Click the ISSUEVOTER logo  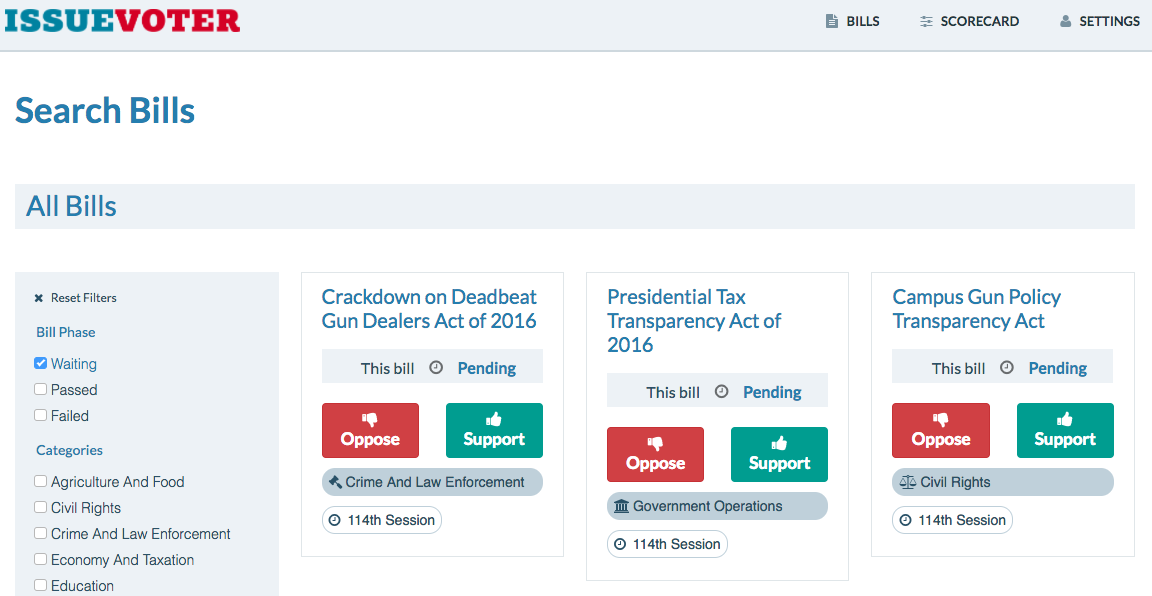122,20
